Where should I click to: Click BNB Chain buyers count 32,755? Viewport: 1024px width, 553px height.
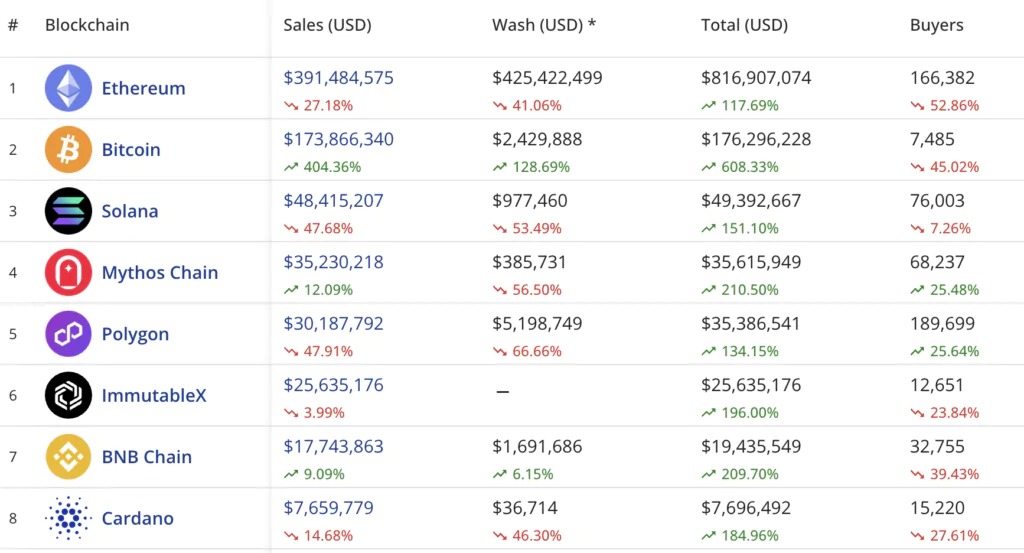pyautogui.click(x=937, y=446)
